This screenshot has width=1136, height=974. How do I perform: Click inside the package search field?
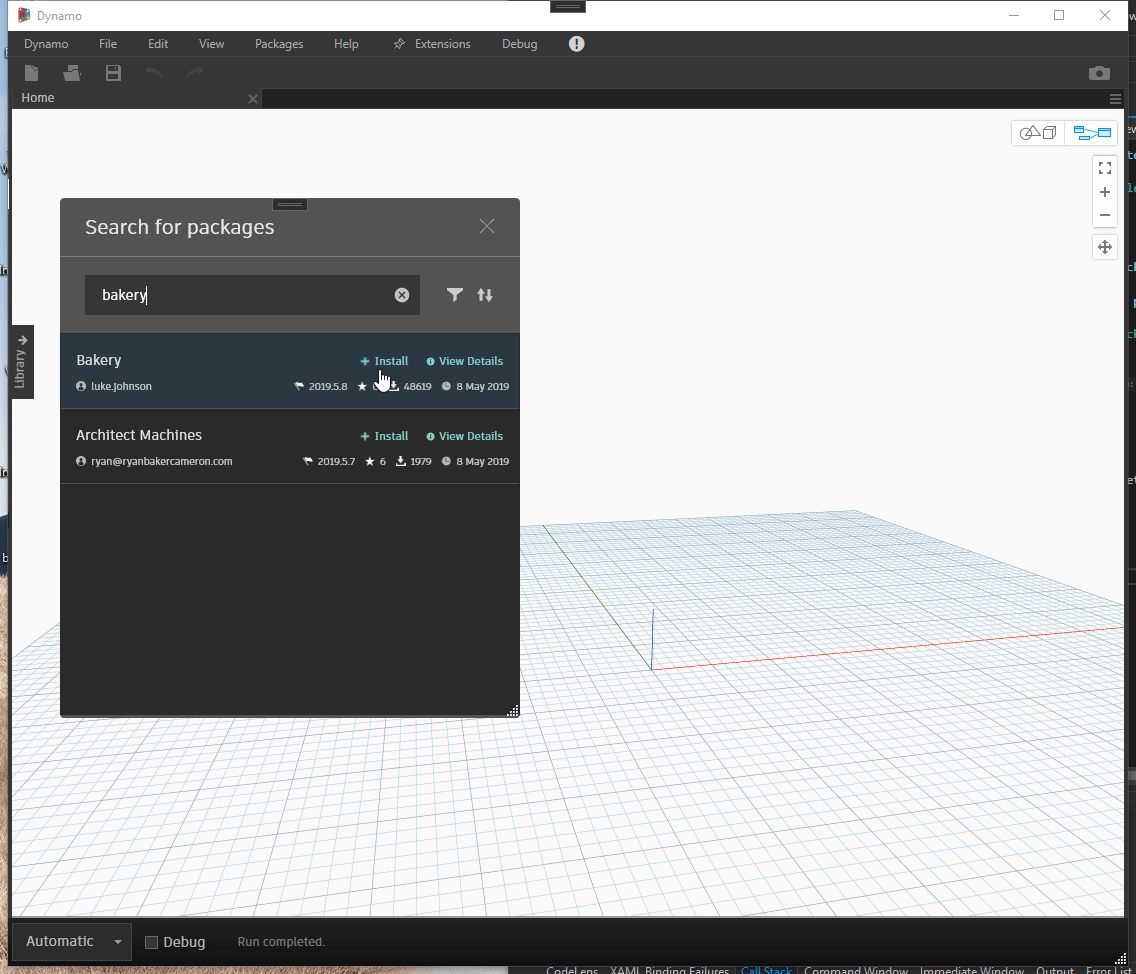(x=250, y=294)
